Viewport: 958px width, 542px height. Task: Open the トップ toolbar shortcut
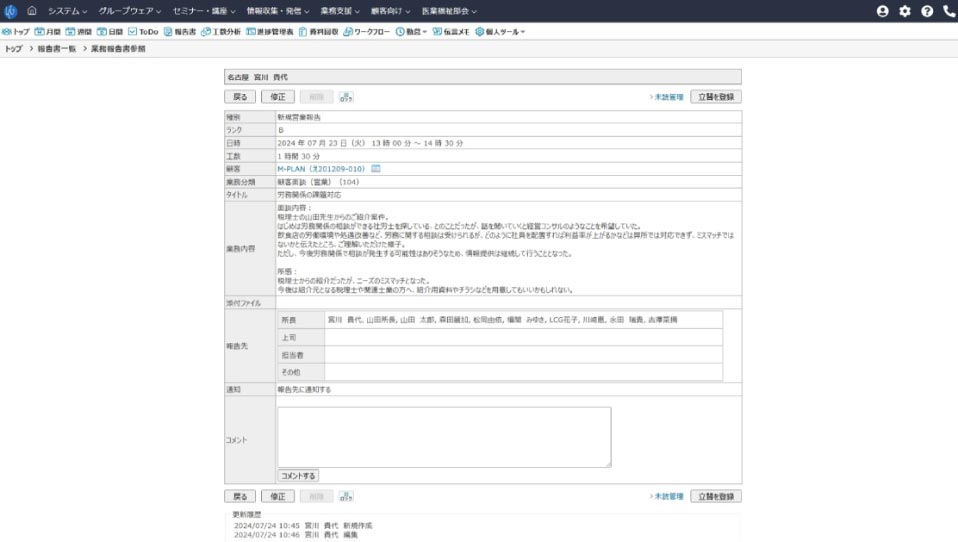tap(16, 32)
